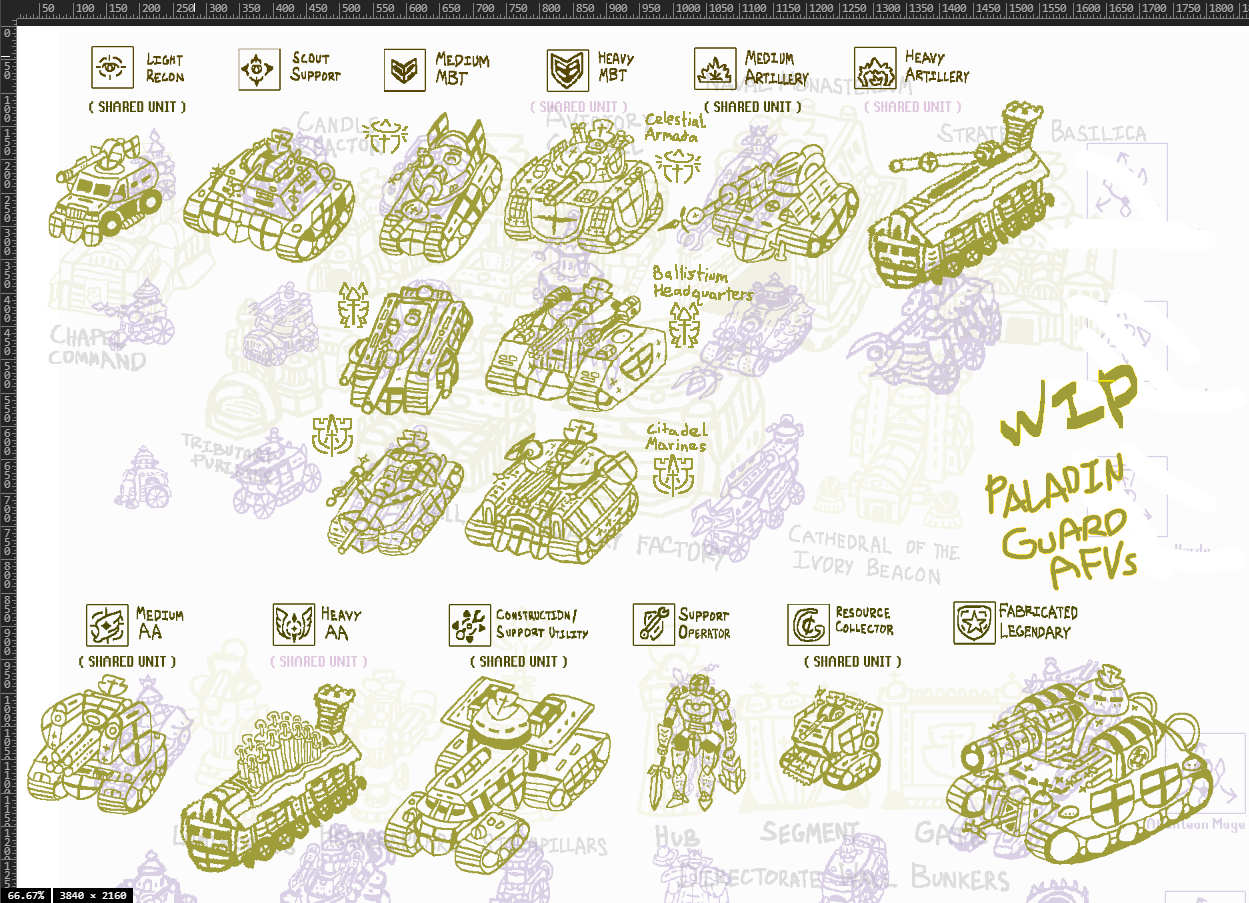Click 'Shared Unit' text under Medium Artillery
Screen dimensions: 1249x903
click(752, 106)
